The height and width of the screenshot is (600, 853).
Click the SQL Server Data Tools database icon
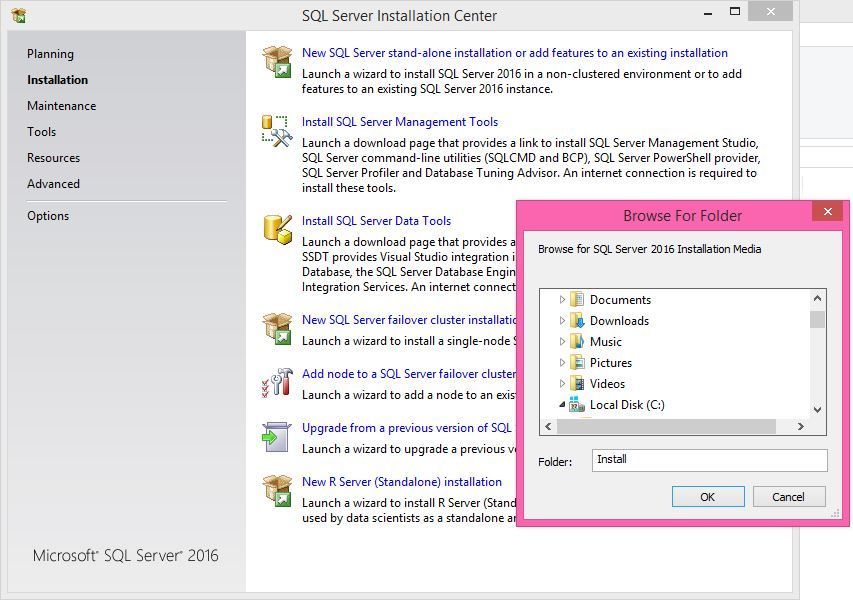point(279,228)
